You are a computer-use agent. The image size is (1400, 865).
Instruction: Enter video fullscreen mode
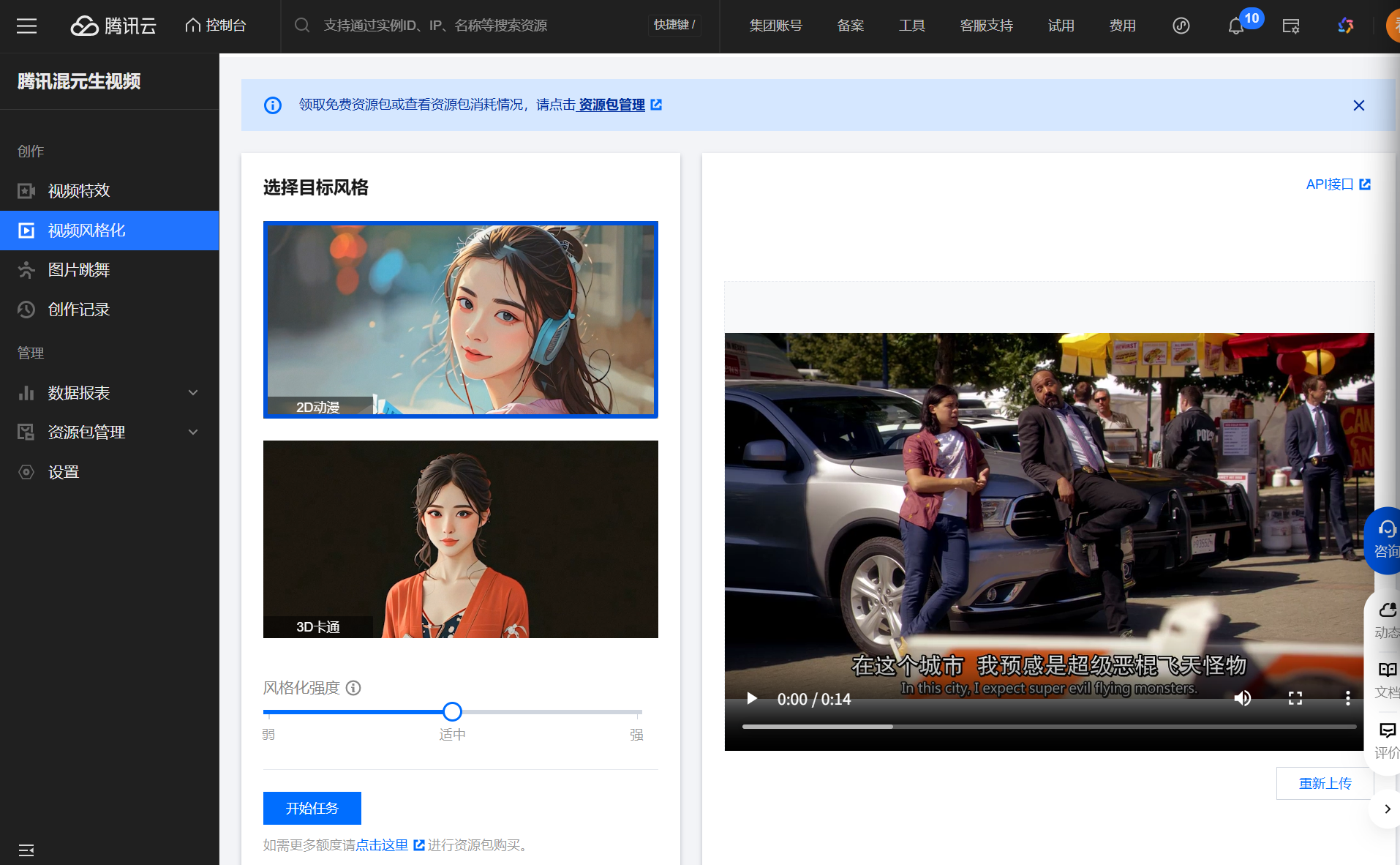pyautogui.click(x=1295, y=698)
